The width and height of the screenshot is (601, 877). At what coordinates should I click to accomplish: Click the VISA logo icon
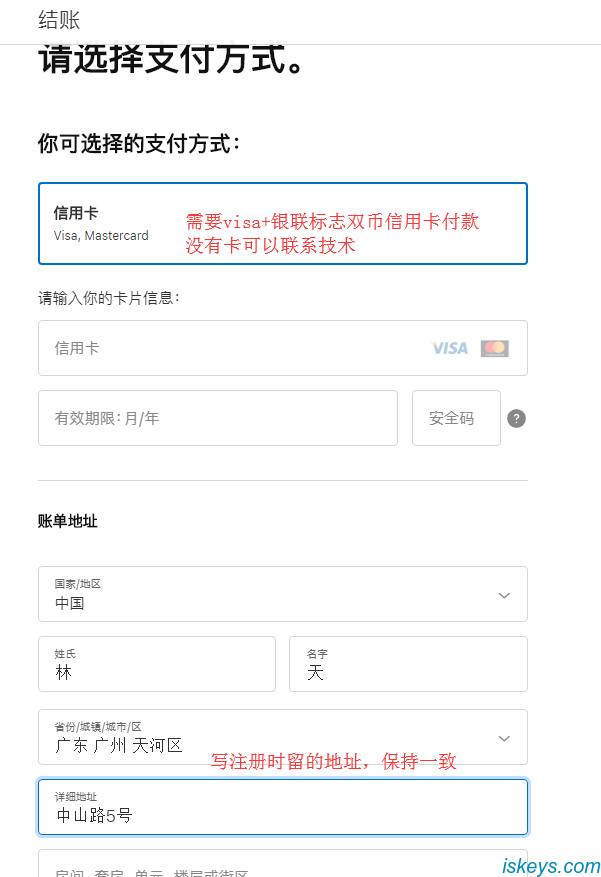tap(448, 348)
